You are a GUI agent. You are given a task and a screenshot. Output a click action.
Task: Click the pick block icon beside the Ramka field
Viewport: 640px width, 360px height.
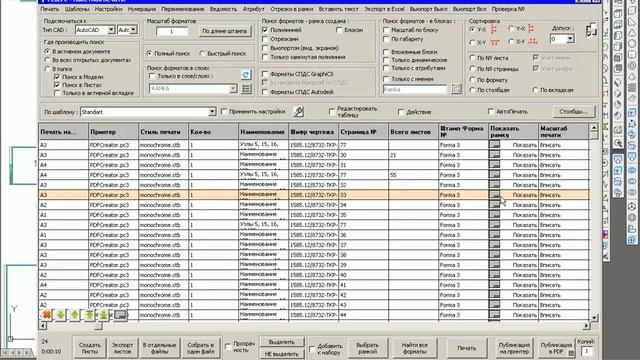(456, 89)
